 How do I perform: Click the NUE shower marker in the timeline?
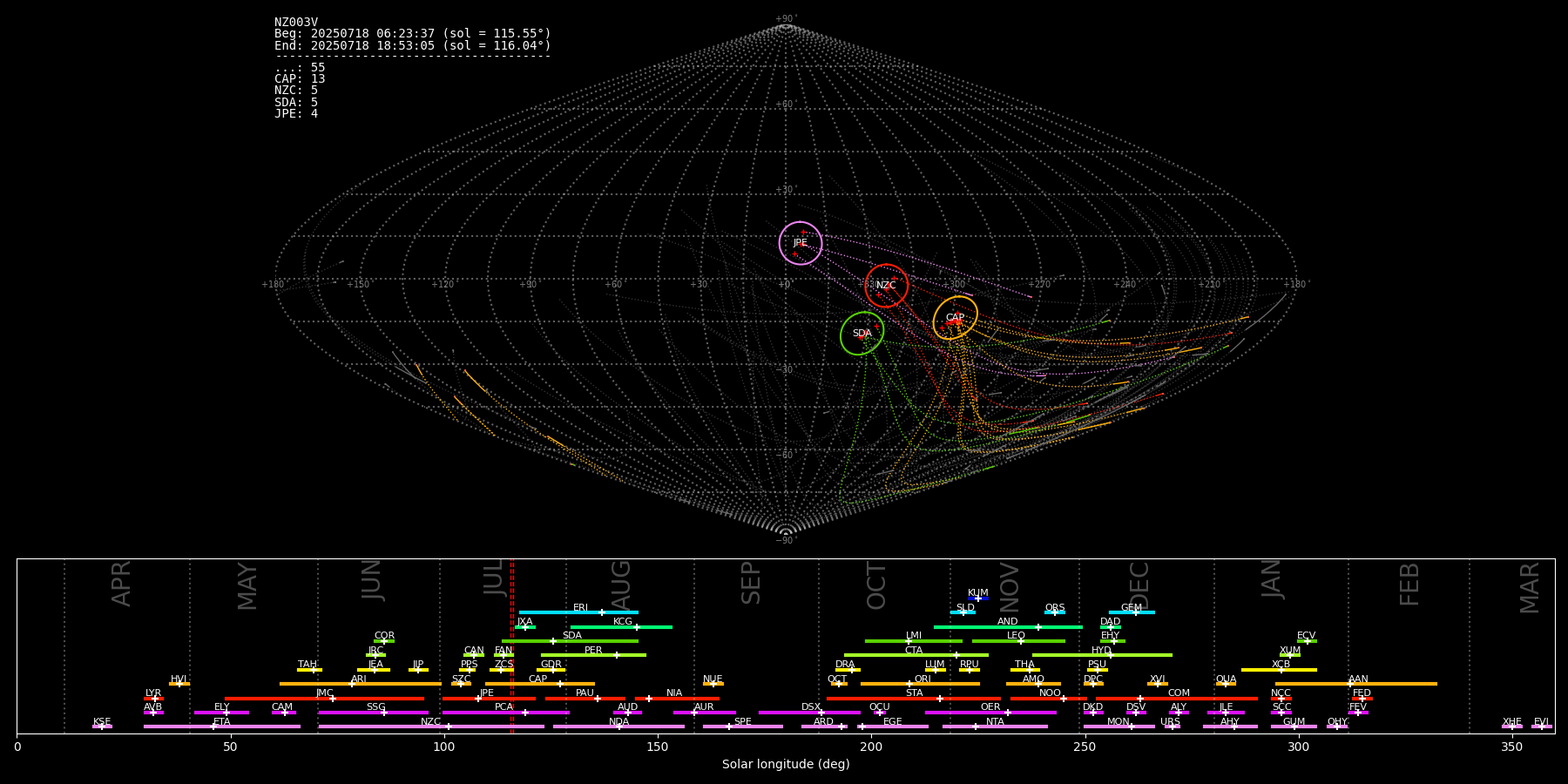point(713,684)
